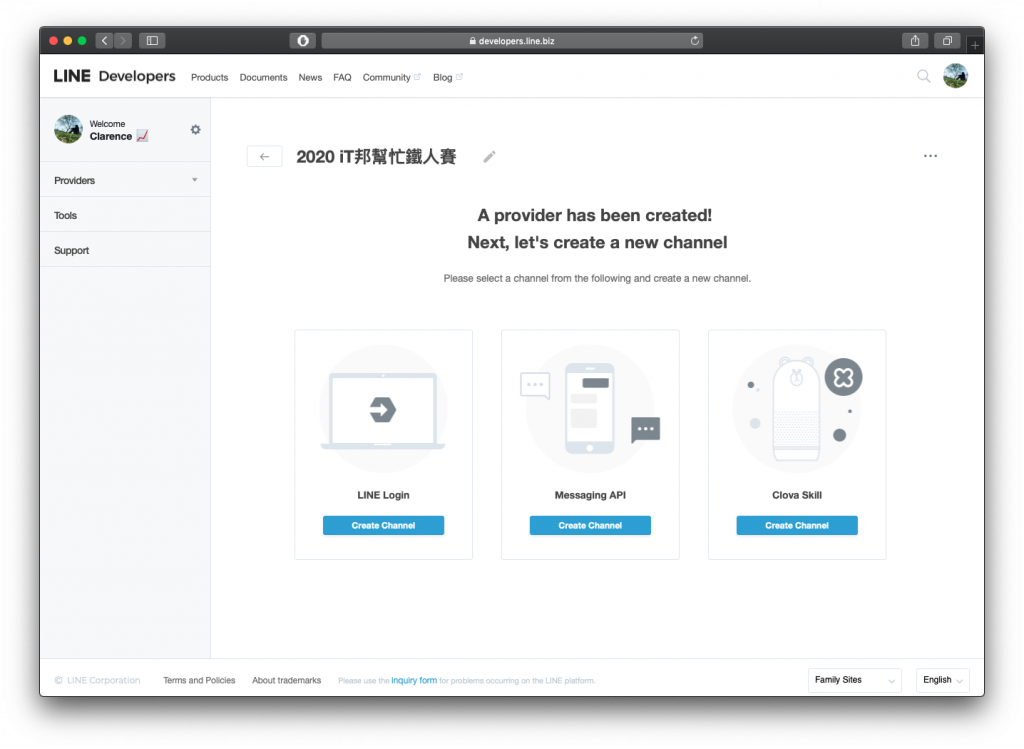Image resolution: width=1024 pixels, height=749 pixels.
Task: Click the LINE Login card title
Action: [x=383, y=495]
